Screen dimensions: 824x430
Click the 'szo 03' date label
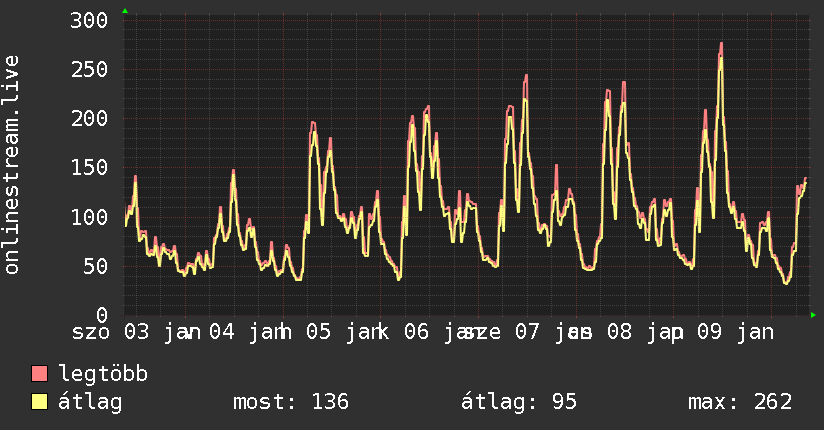coord(110,332)
